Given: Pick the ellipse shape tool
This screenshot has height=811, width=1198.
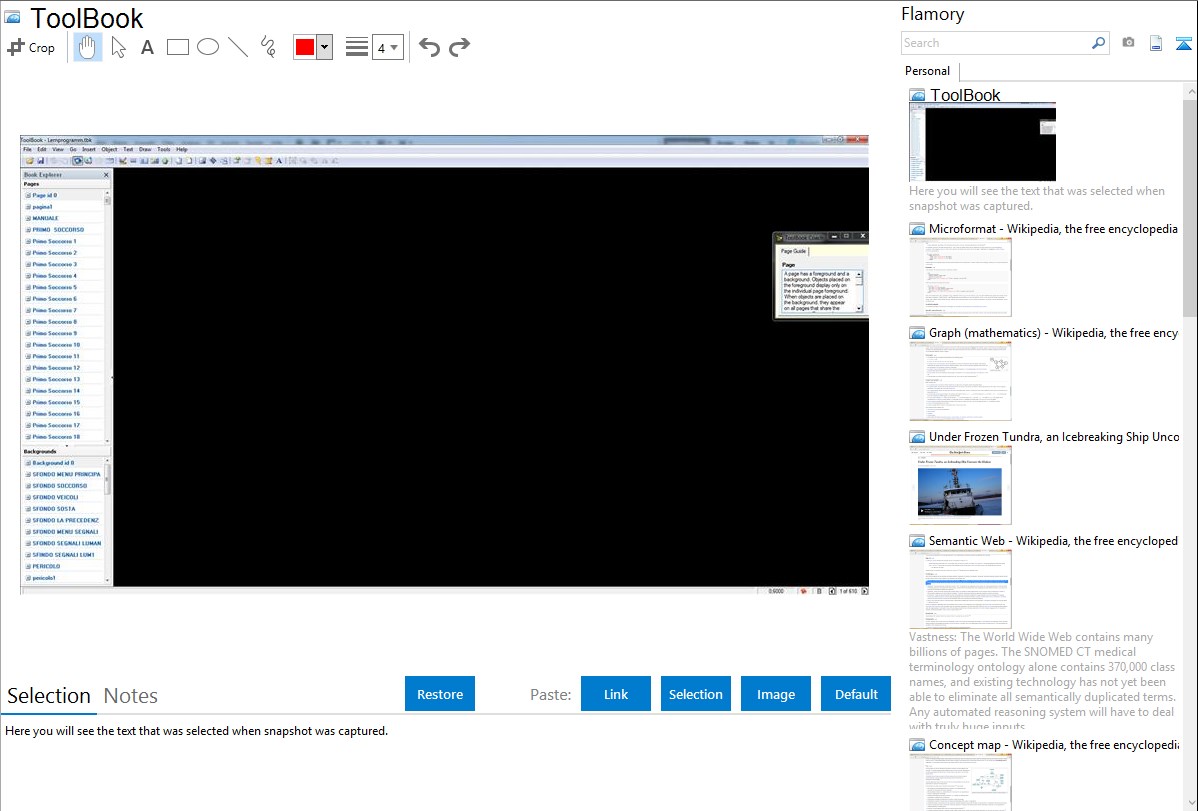Looking at the screenshot, I should click(x=208, y=47).
